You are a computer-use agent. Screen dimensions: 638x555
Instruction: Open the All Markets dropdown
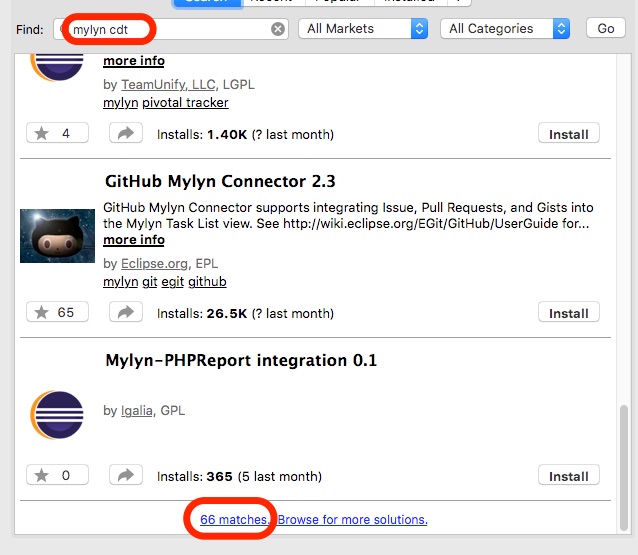[x=363, y=28]
